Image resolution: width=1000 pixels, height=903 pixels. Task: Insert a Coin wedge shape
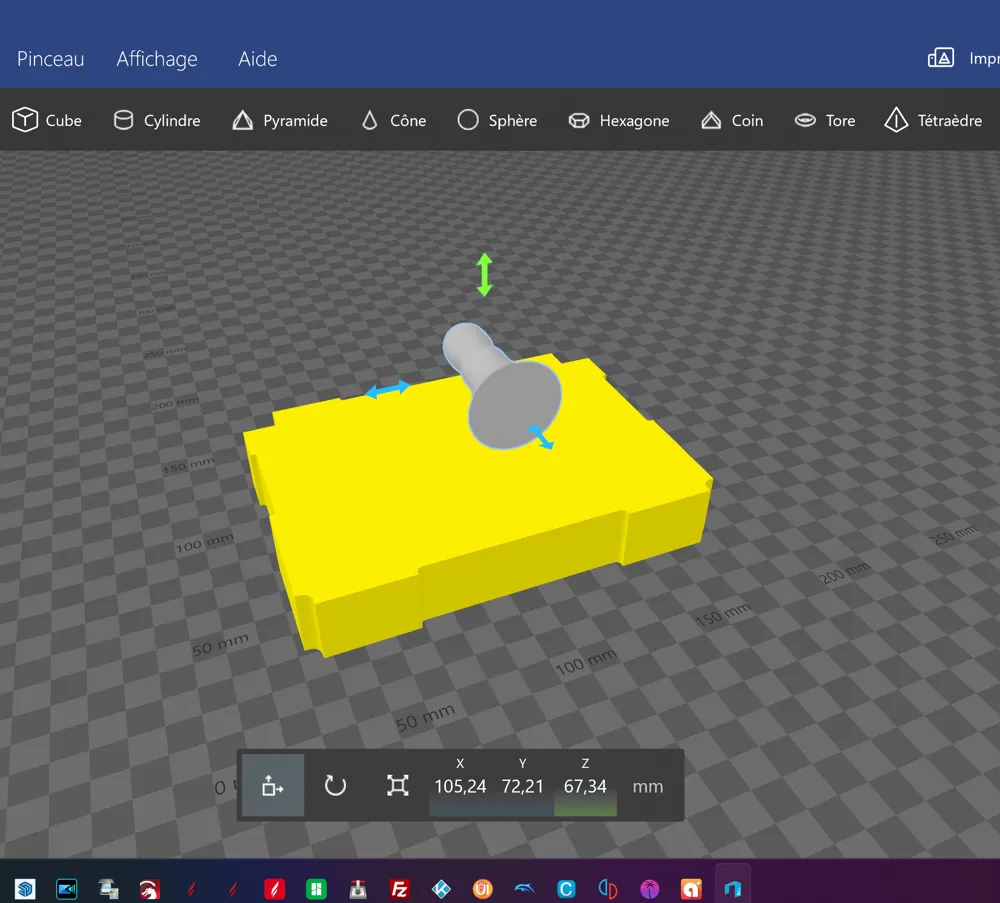tap(732, 121)
